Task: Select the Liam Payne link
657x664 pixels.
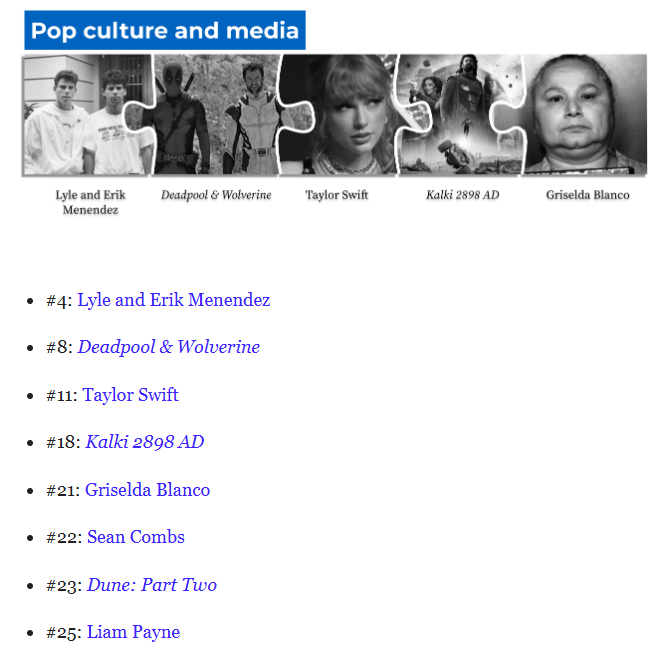Action: coord(133,632)
